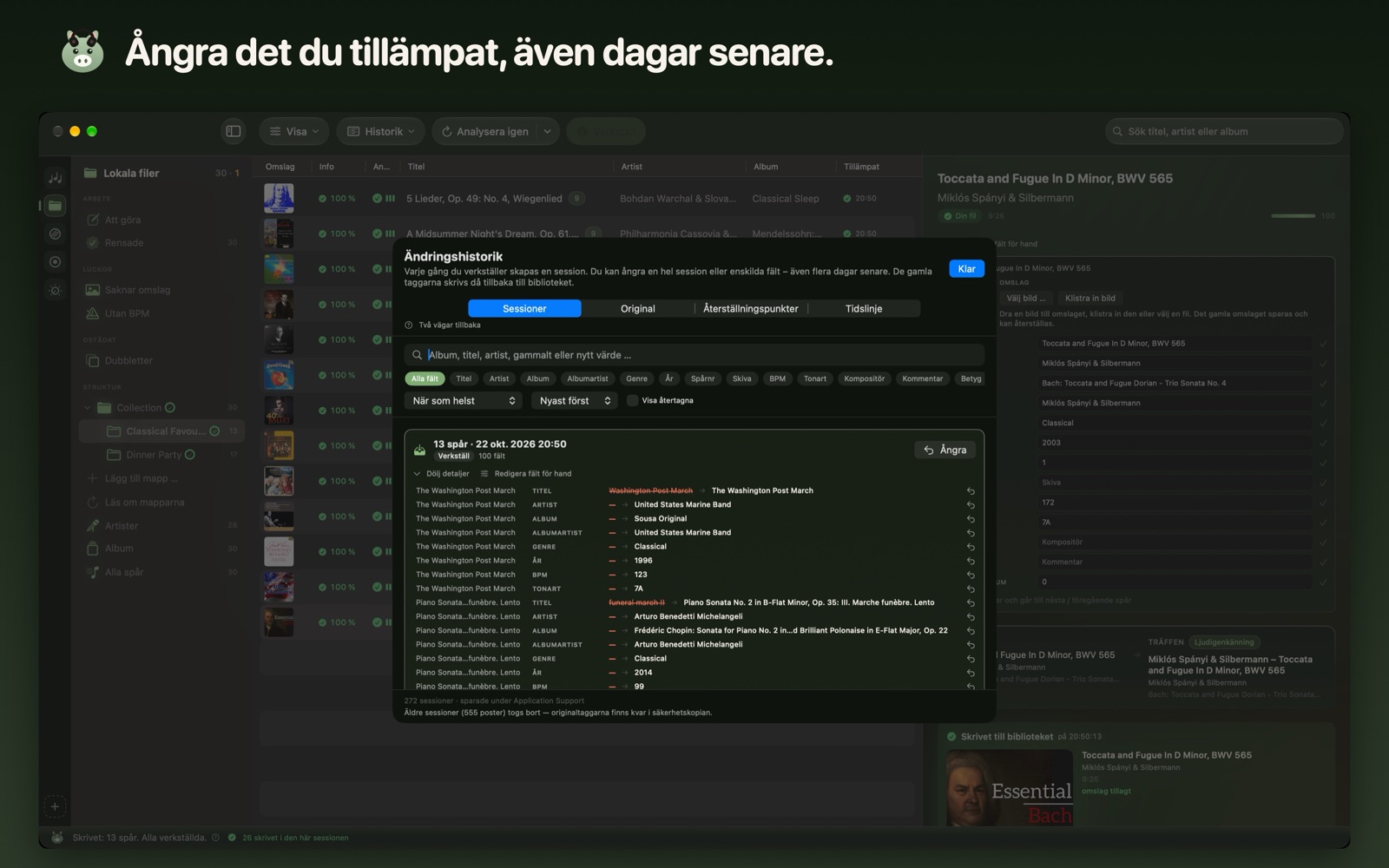This screenshot has height=868, width=1389.
Task: Revert the TITEL field of Washington Post March
Action: coord(971,491)
